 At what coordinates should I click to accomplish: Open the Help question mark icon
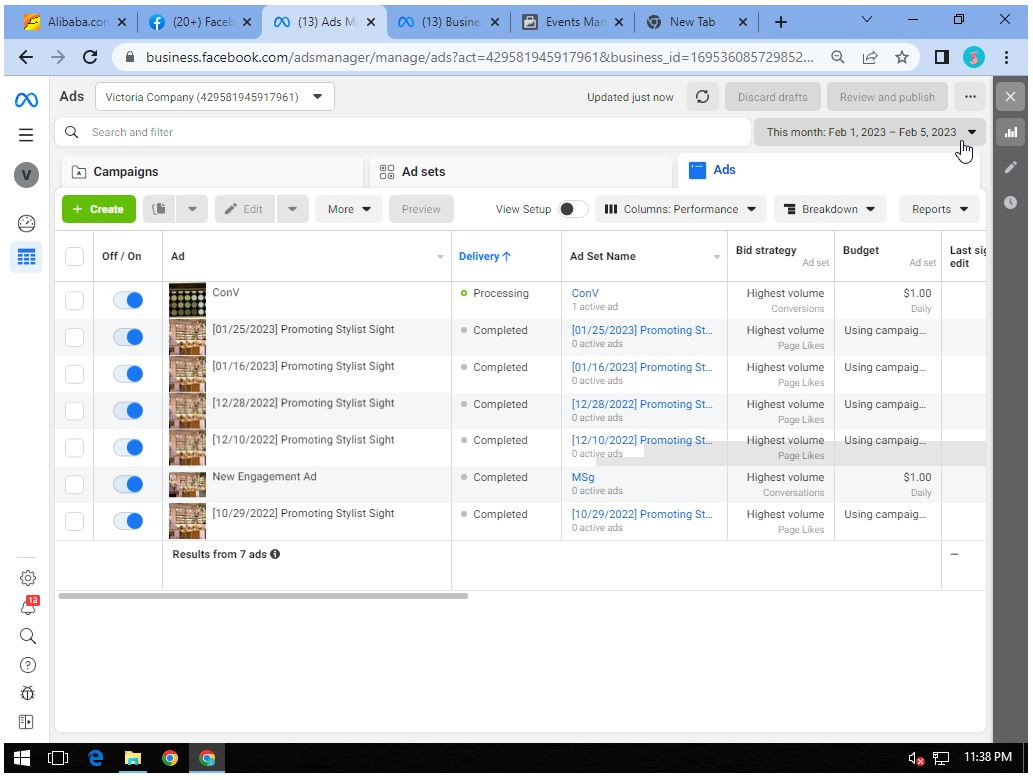tap(28, 665)
